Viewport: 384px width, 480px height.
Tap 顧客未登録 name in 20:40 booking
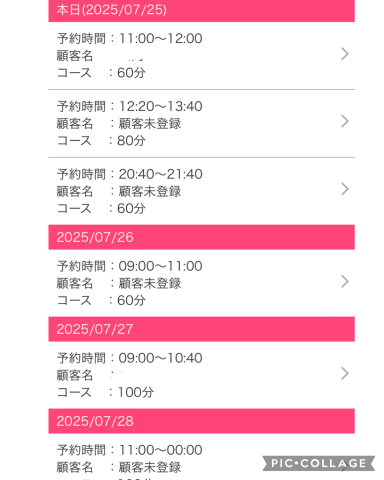pos(150,191)
